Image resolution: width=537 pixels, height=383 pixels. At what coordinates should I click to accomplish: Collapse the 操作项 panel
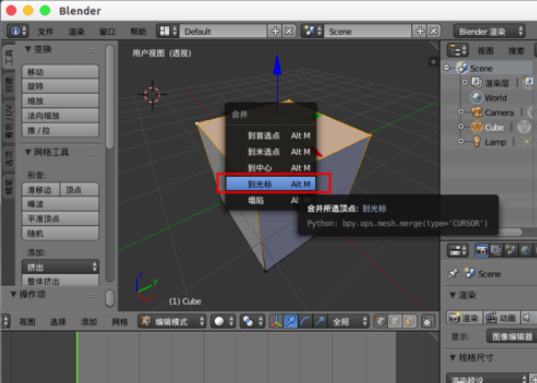coord(13,294)
